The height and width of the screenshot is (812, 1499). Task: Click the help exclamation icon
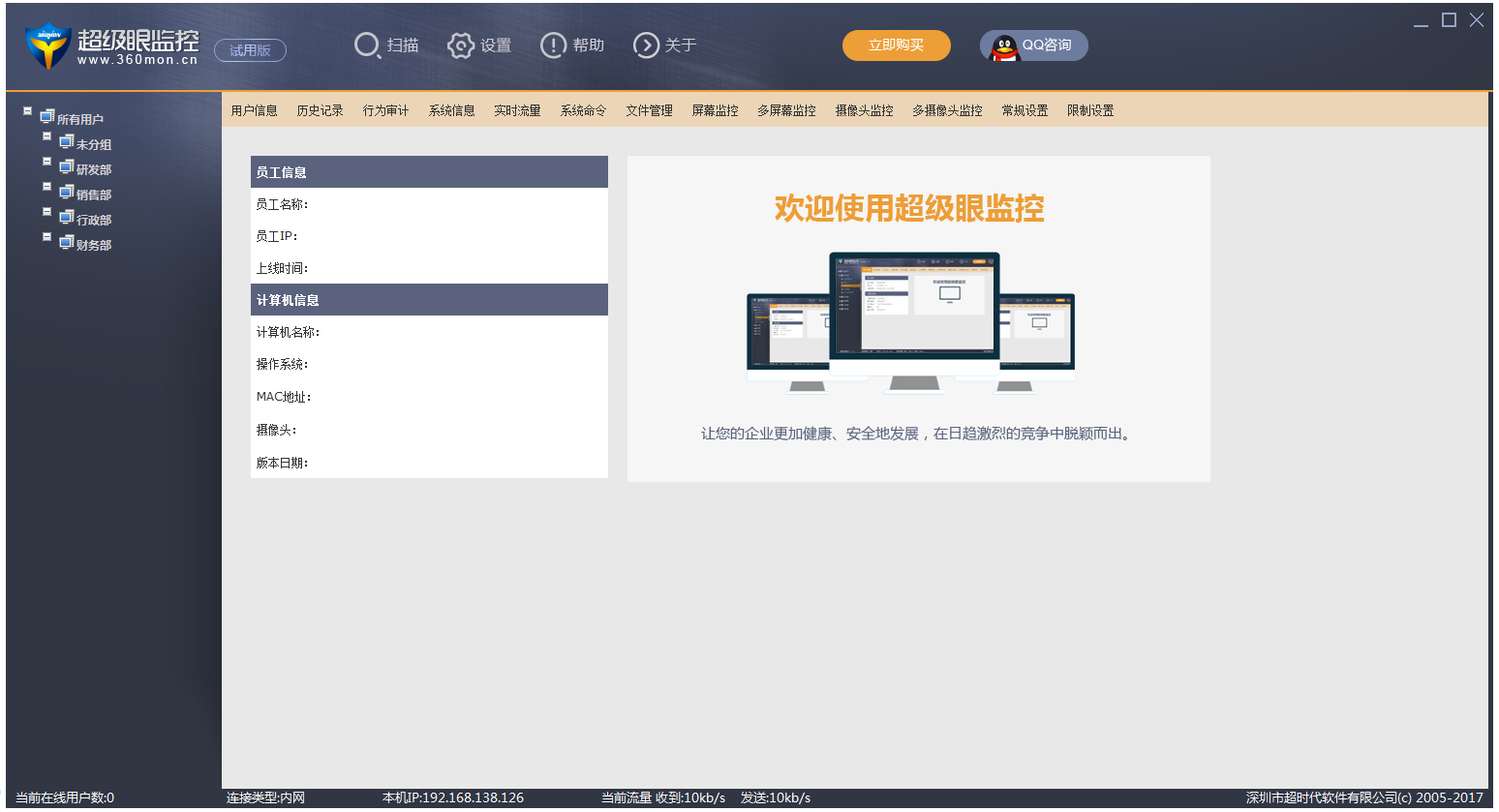(x=553, y=45)
